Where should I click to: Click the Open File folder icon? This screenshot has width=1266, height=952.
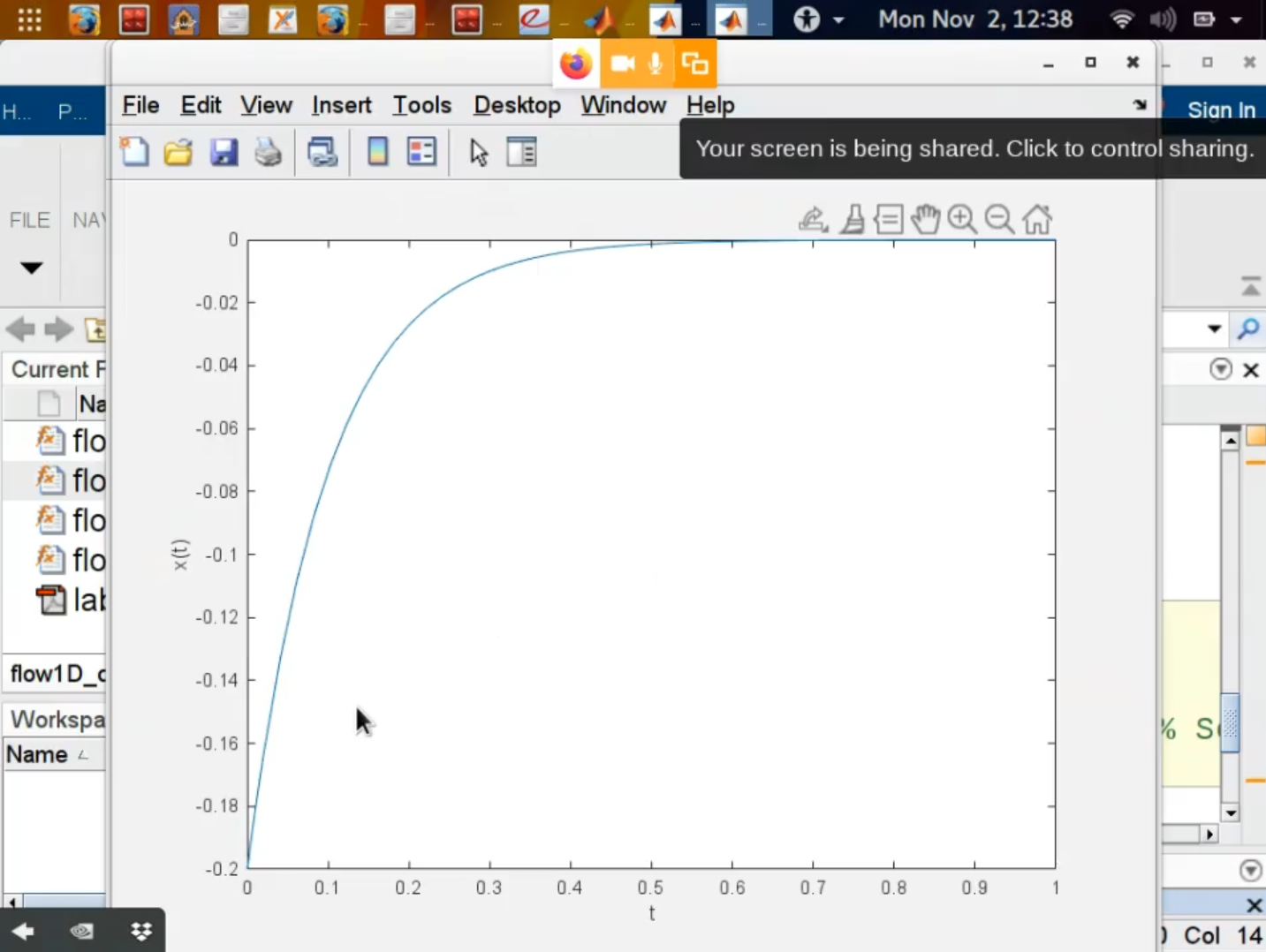[178, 152]
